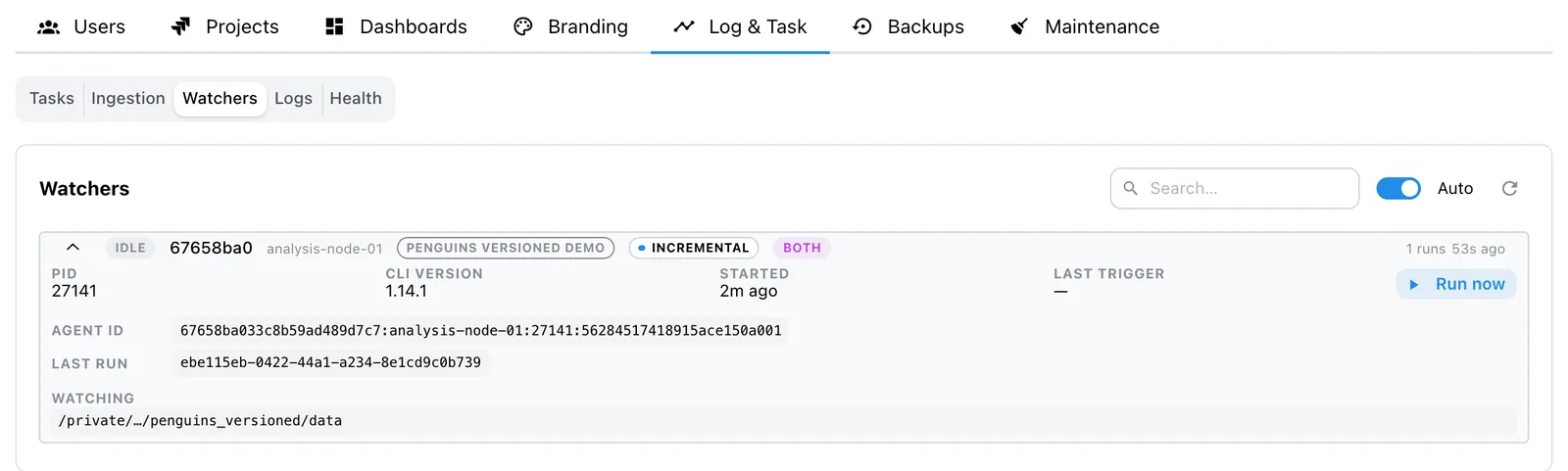Image resolution: width=1568 pixels, height=471 pixels.
Task: Click the INCREMENTAL mode badge
Action: pyautogui.click(x=694, y=248)
